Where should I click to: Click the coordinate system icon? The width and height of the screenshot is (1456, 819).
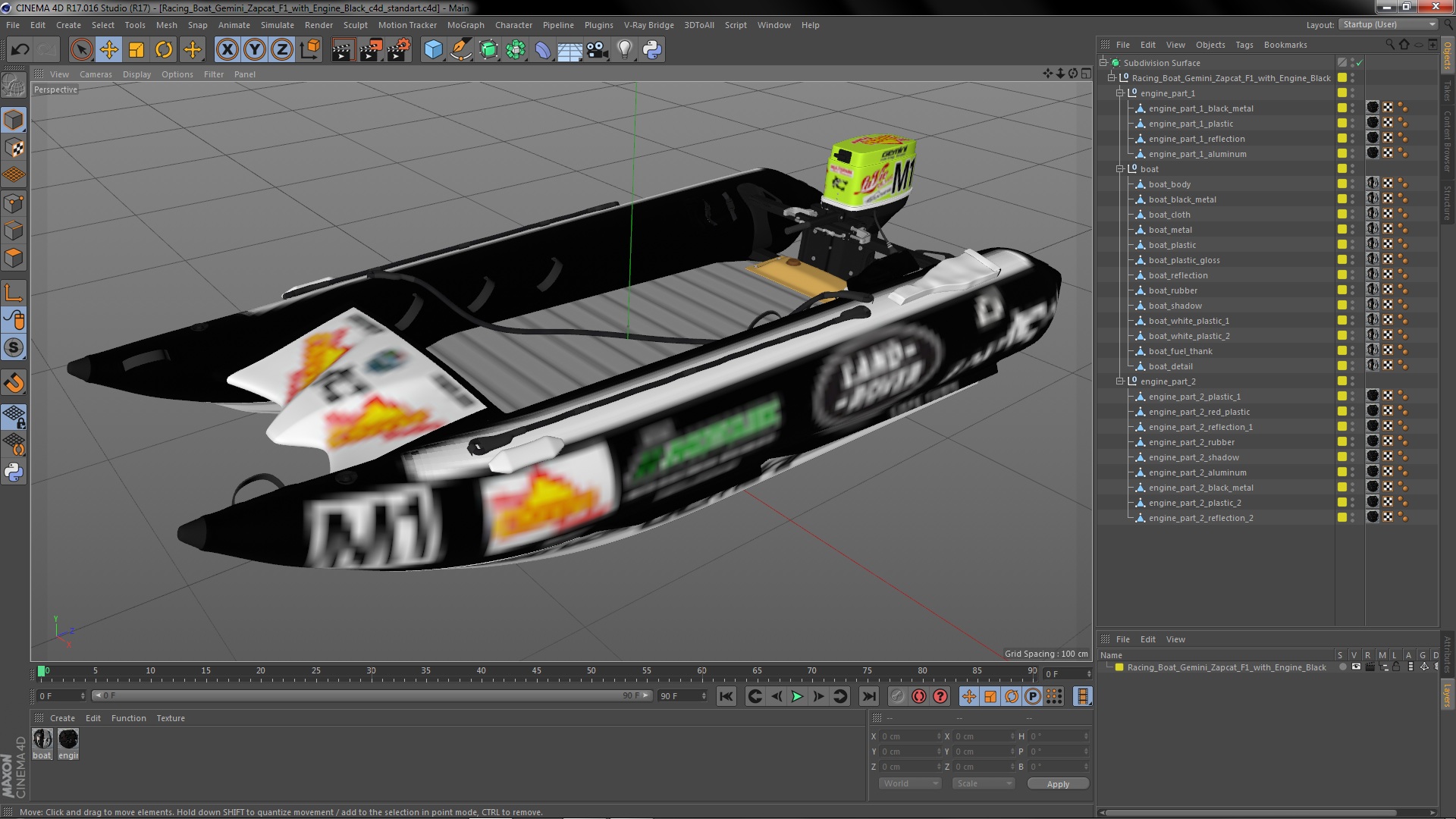click(x=310, y=50)
